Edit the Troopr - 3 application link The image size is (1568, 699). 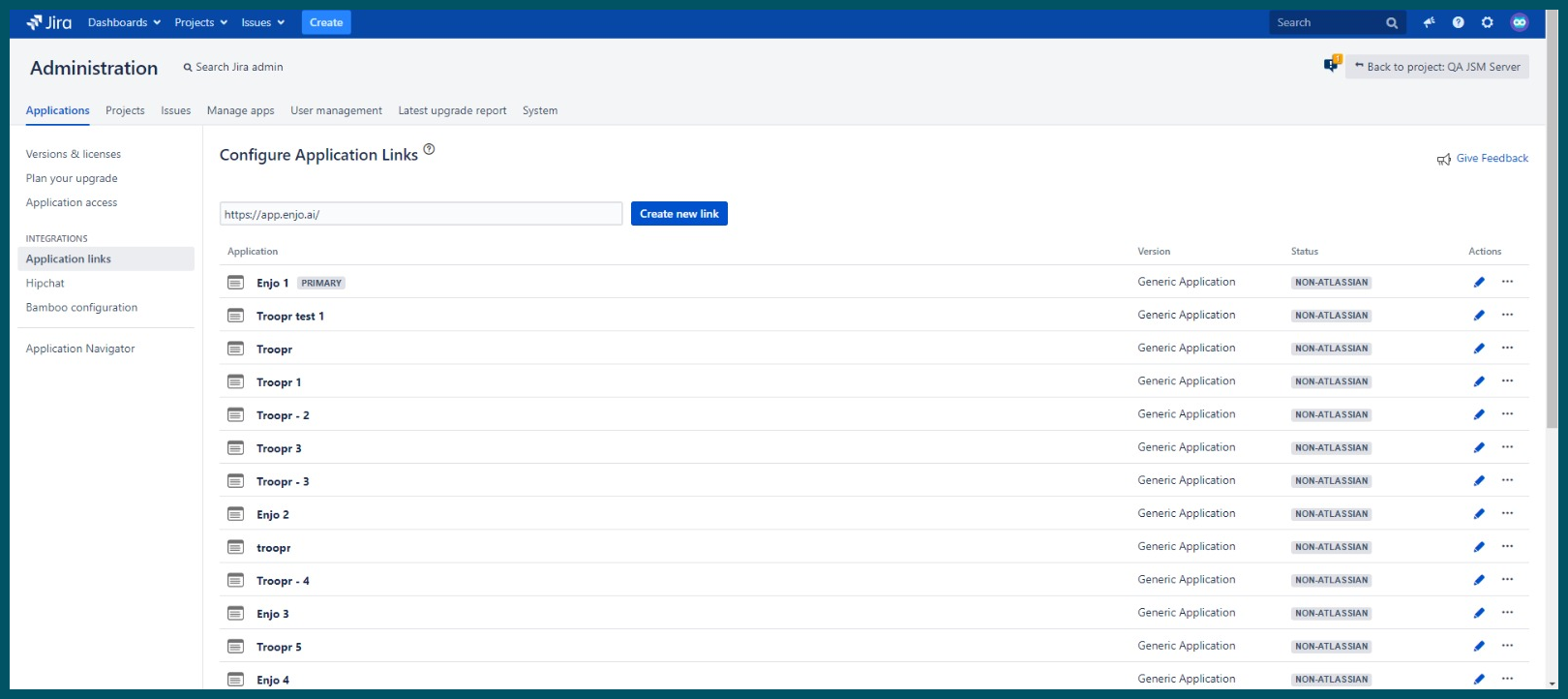point(1479,480)
